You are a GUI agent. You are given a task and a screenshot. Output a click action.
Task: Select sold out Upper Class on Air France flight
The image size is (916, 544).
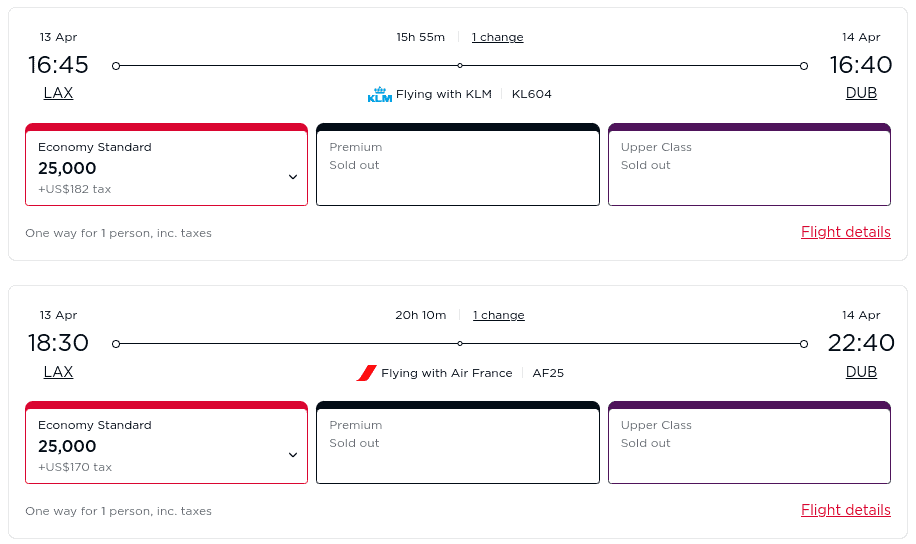(749, 443)
